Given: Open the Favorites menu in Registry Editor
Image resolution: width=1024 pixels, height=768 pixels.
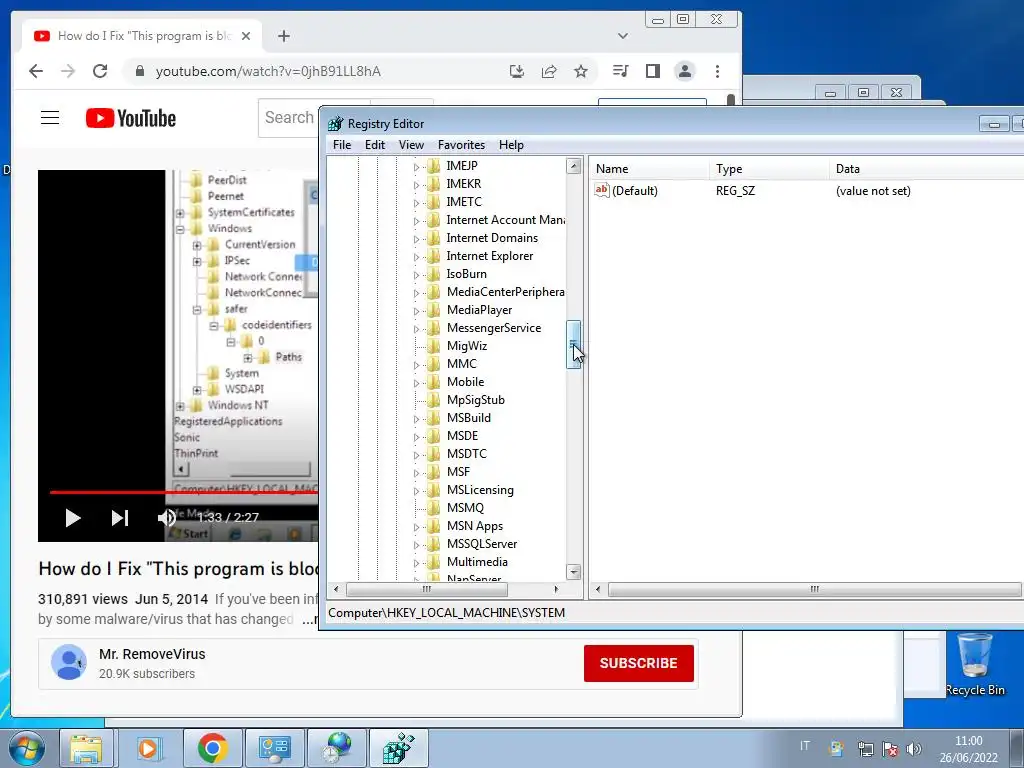Looking at the screenshot, I should click(x=461, y=145).
